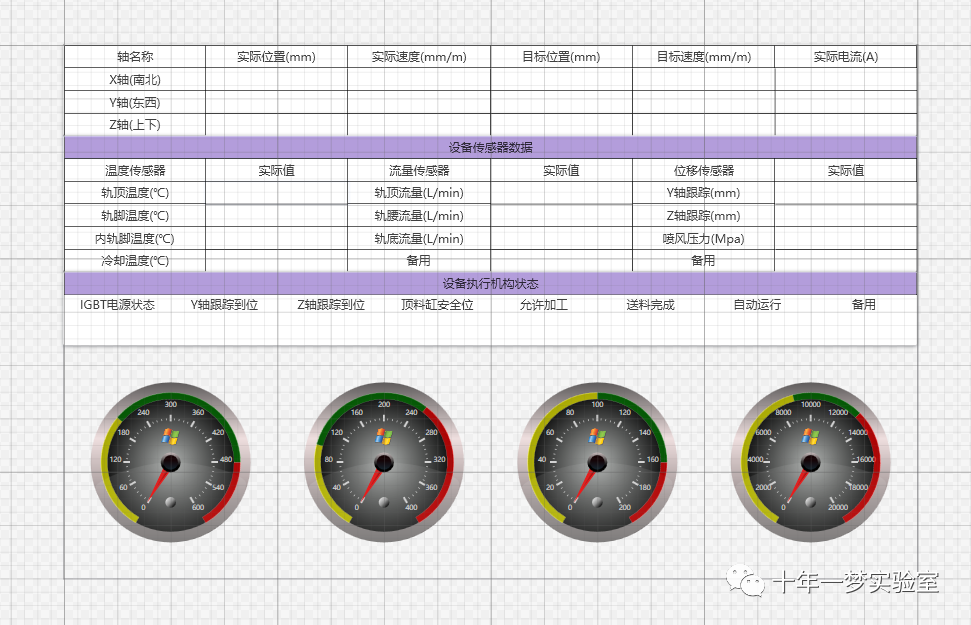Select the Y轴跟踪到位 status label
Viewport: 971px width, 625px height.
[x=224, y=305]
